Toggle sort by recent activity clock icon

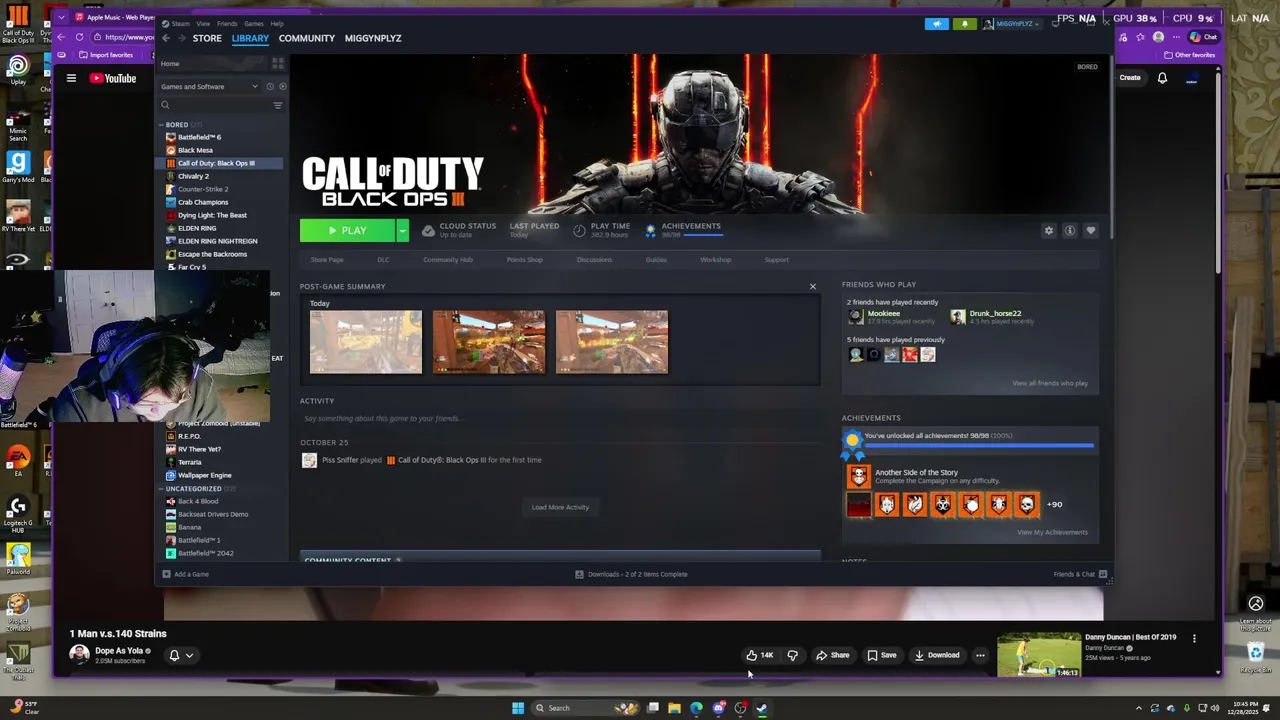(x=269, y=86)
